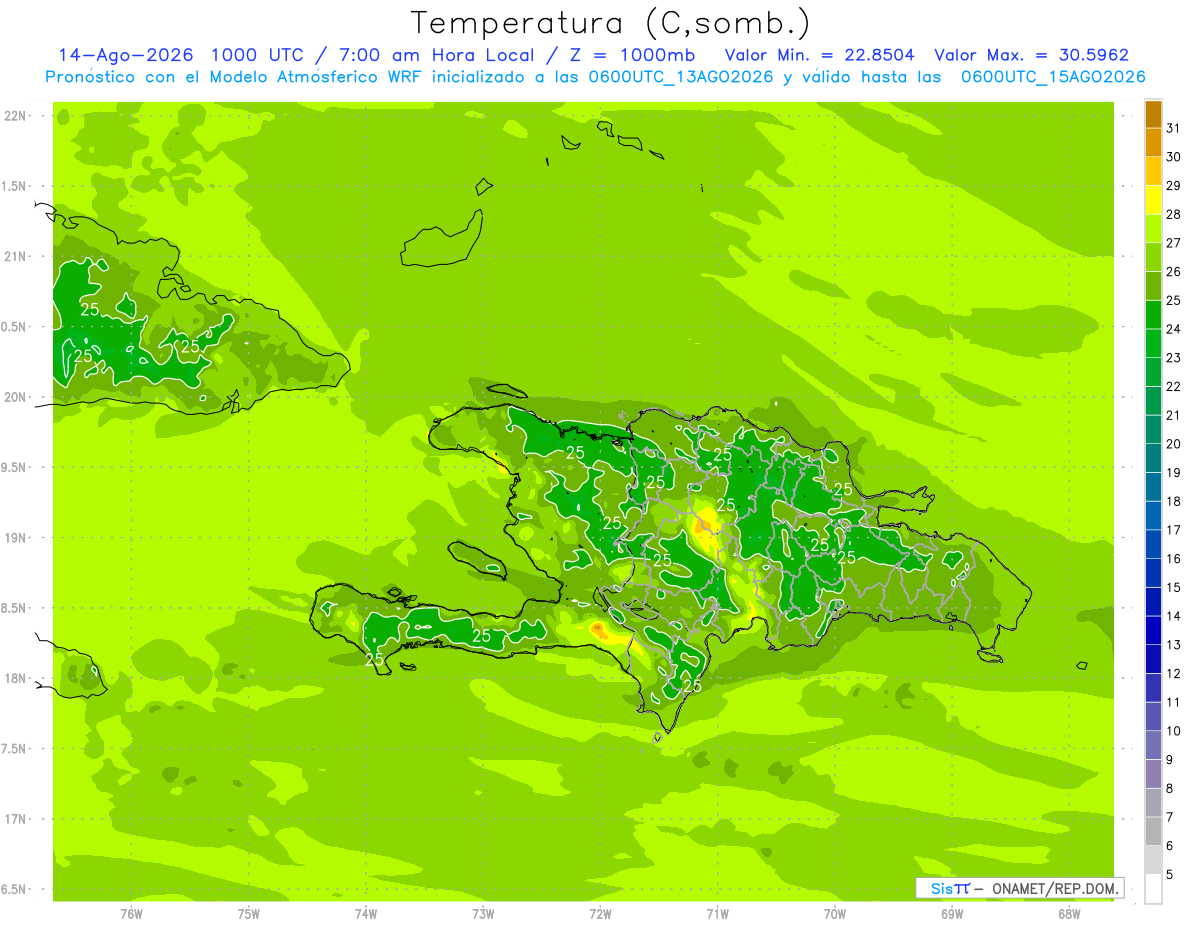The width and height of the screenshot is (1200, 927).
Task: Click the colorbar label "15"
Action: pyautogui.click(x=1173, y=587)
